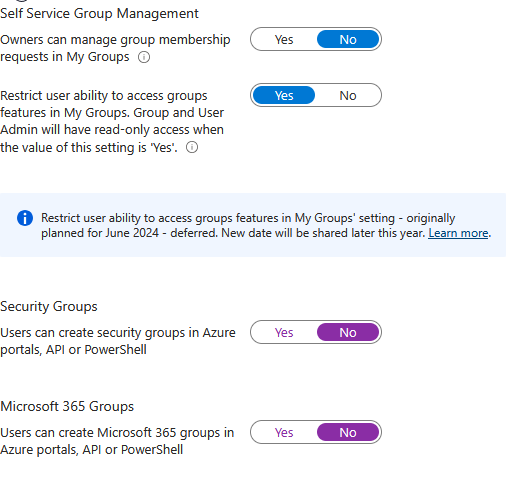Select No for Microsoft 365 group creation

(348, 432)
